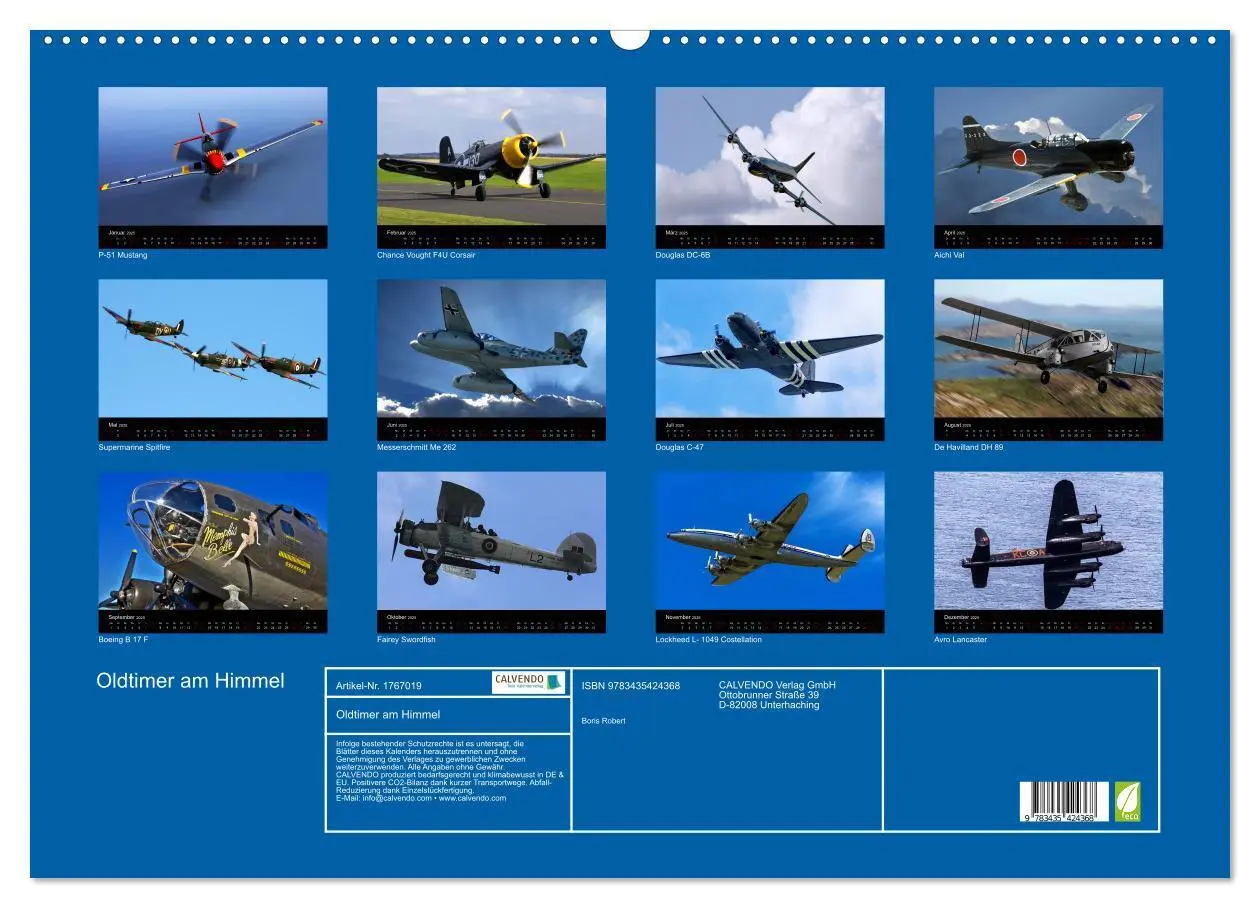Click the Lockheed Constellation photo thumbnail
Image resolution: width=1260 pixels, height=908 pixels.
(x=770, y=541)
